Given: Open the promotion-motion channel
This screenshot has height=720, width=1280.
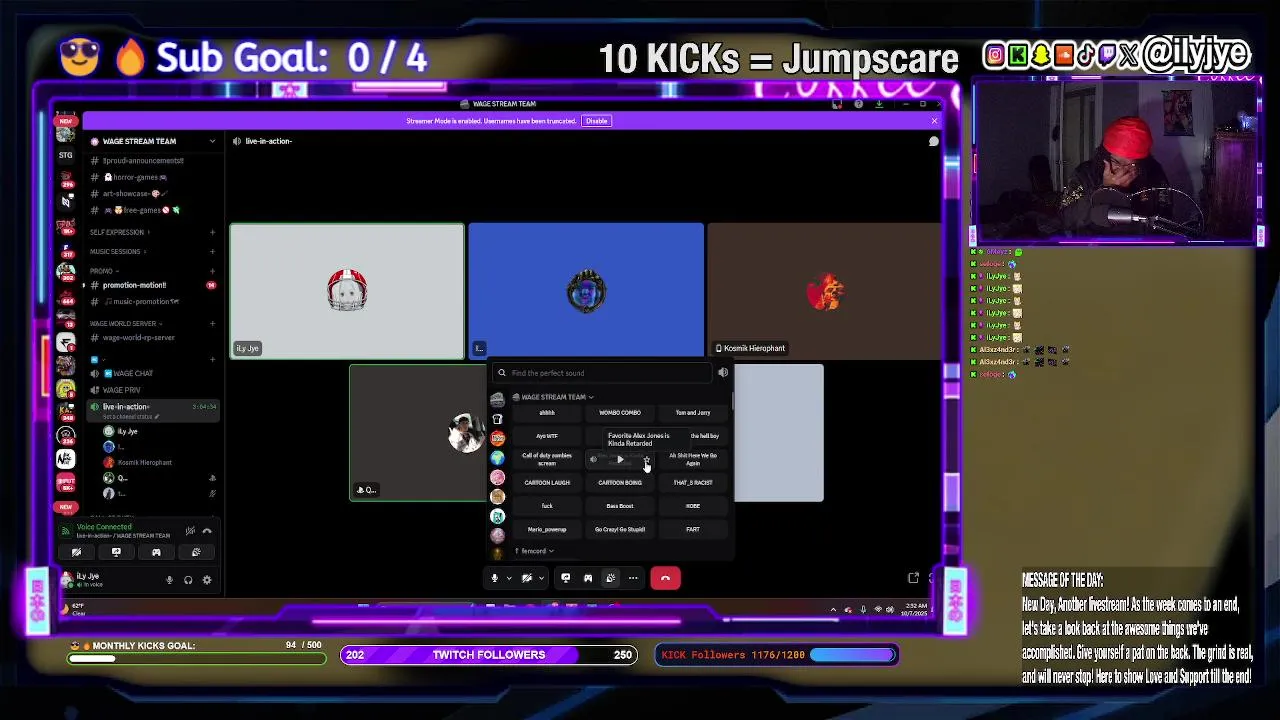Looking at the screenshot, I should coord(152,285).
